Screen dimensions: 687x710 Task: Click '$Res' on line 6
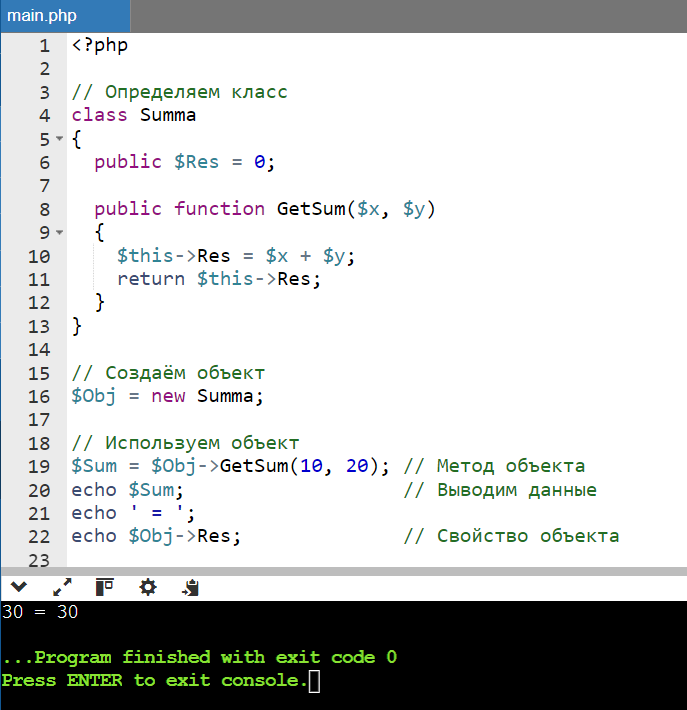click(197, 162)
